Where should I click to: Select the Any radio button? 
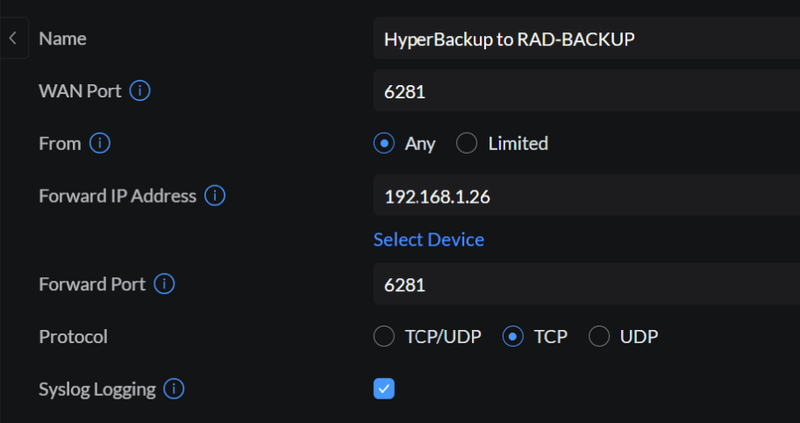point(384,144)
